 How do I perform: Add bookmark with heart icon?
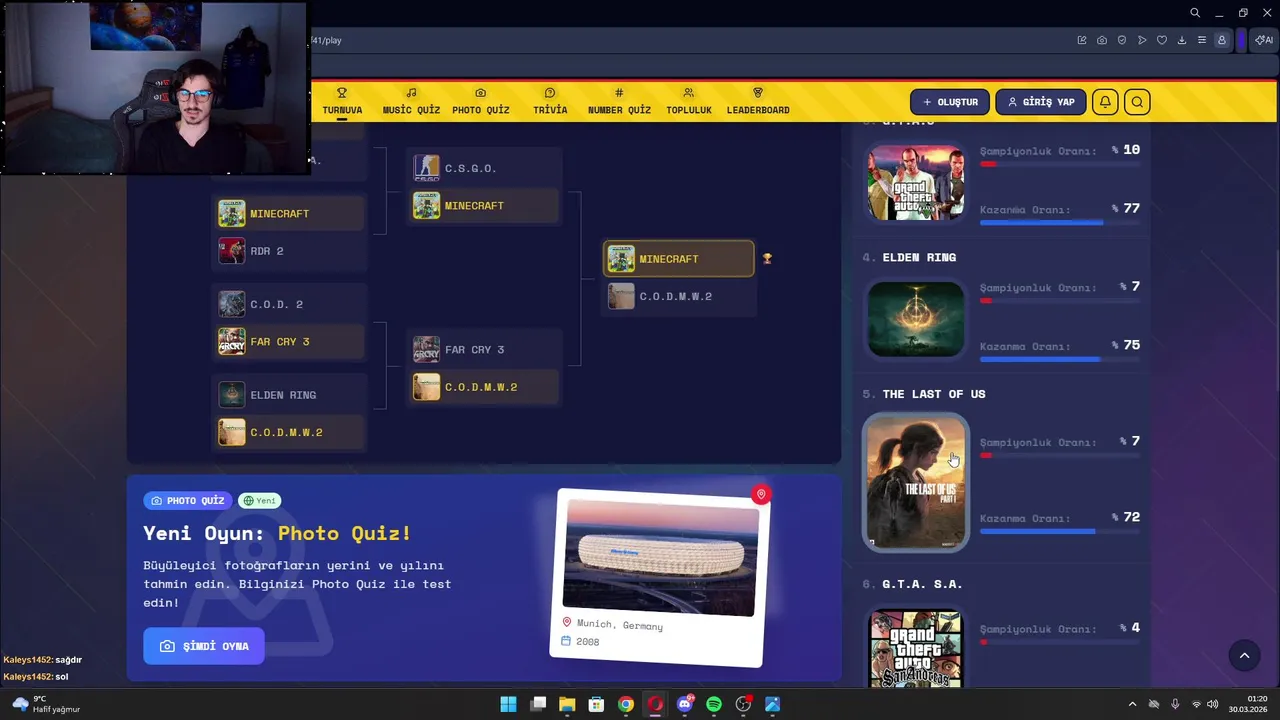click(1162, 40)
